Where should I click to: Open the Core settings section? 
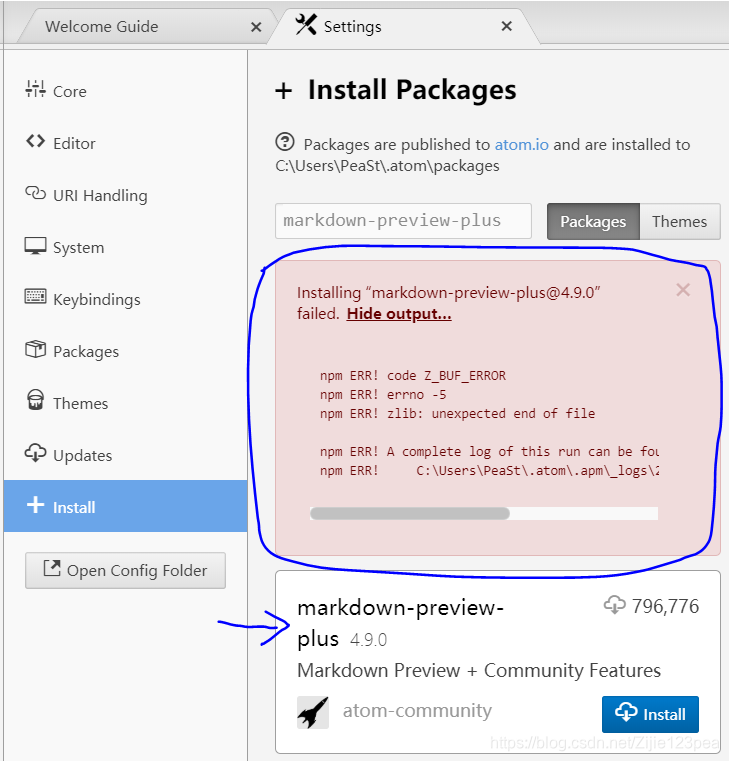click(x=125, y=91)
